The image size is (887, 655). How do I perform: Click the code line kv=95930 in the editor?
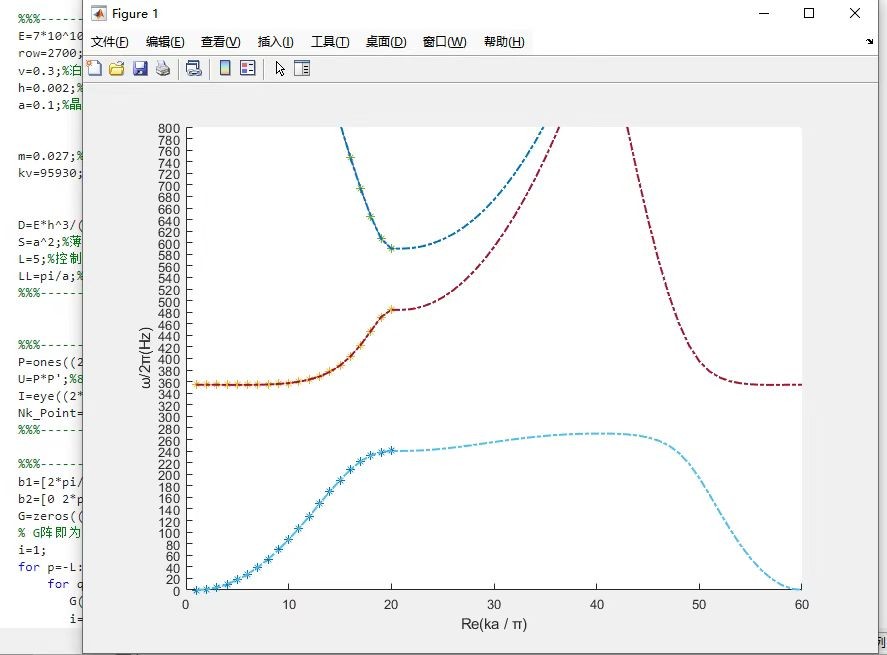point(50,173)
